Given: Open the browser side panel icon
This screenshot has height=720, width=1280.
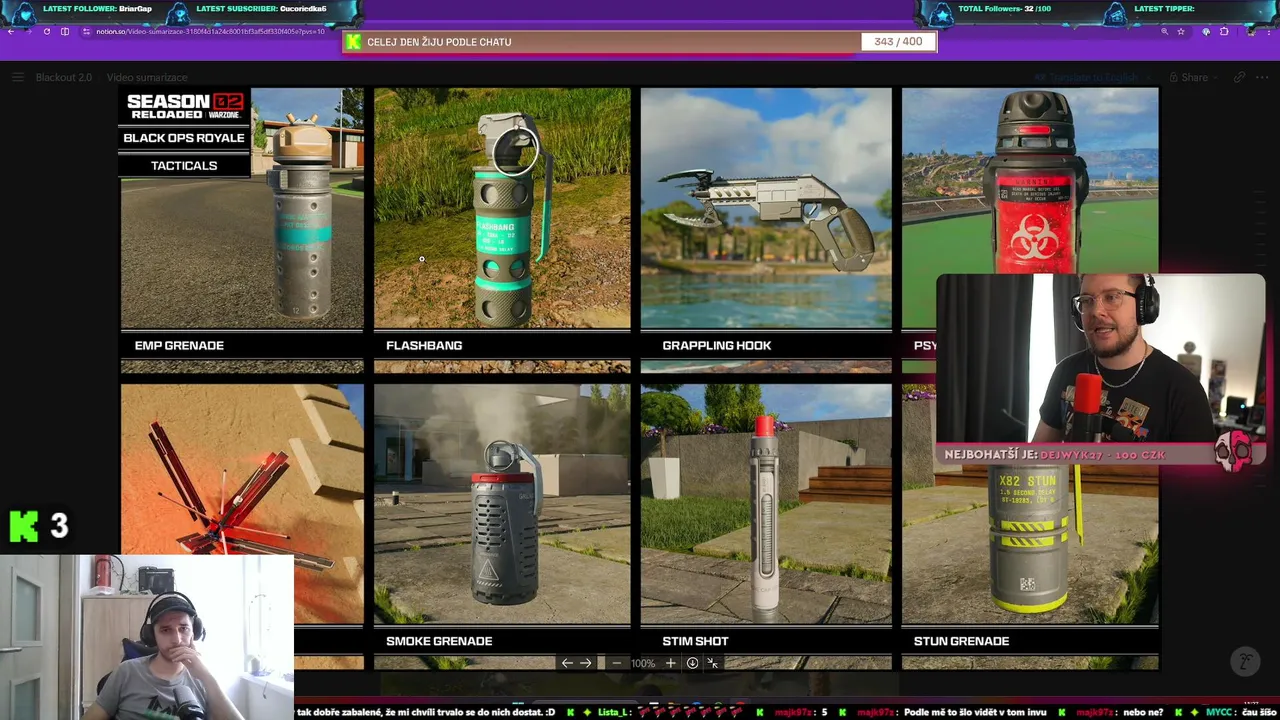Looking at the screenshot, I should point(65,32).
